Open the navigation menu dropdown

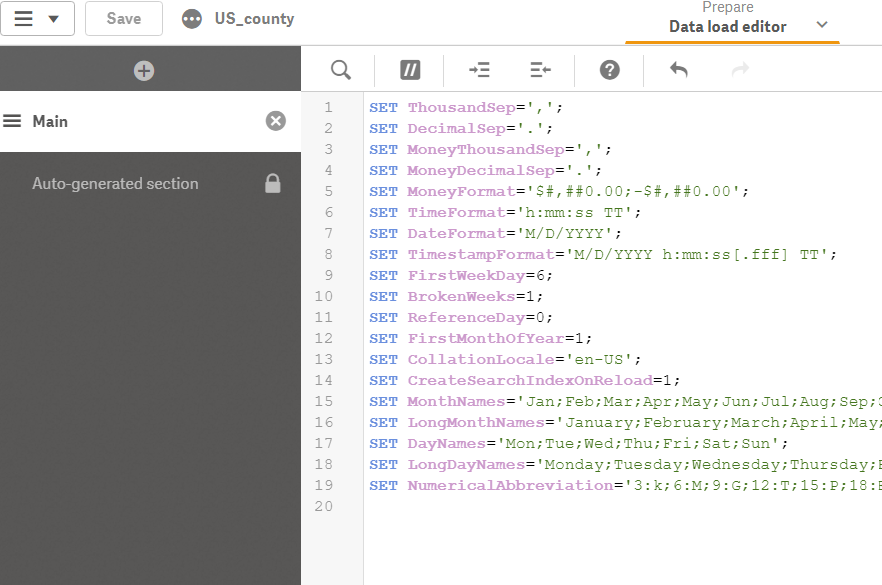click(37, 19)
